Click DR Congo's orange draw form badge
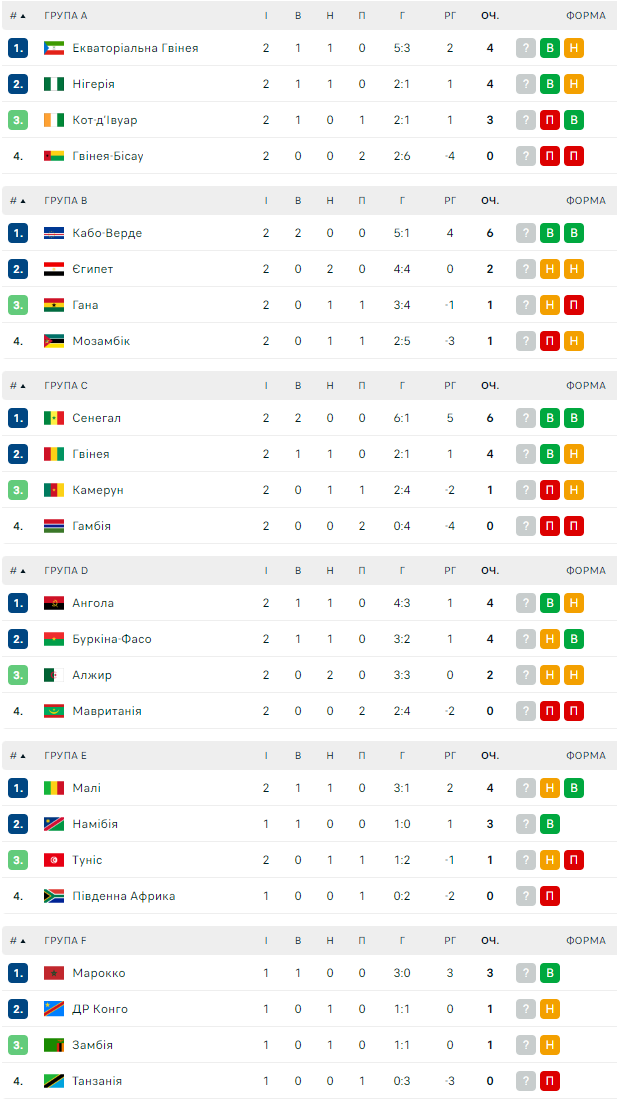This screenshot has height=1101, width=617. tap(549, 1009)
